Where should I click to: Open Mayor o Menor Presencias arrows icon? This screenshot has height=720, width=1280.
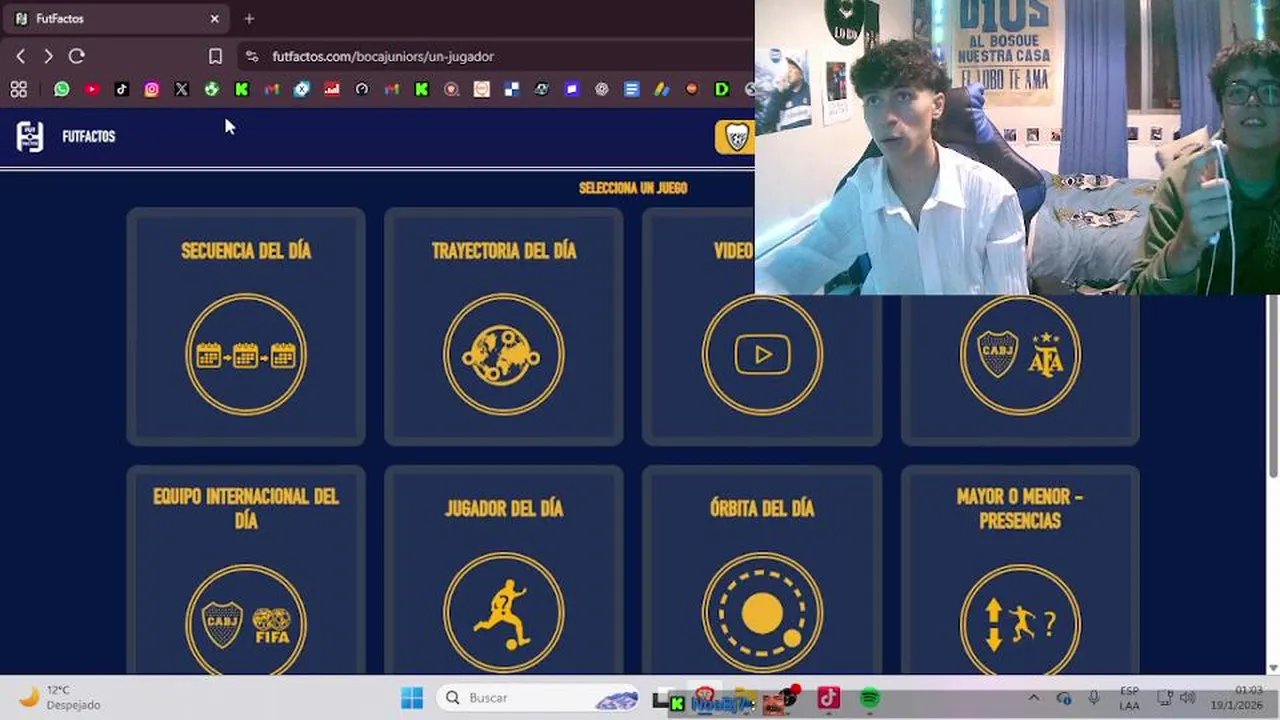tap(1020, 620)
